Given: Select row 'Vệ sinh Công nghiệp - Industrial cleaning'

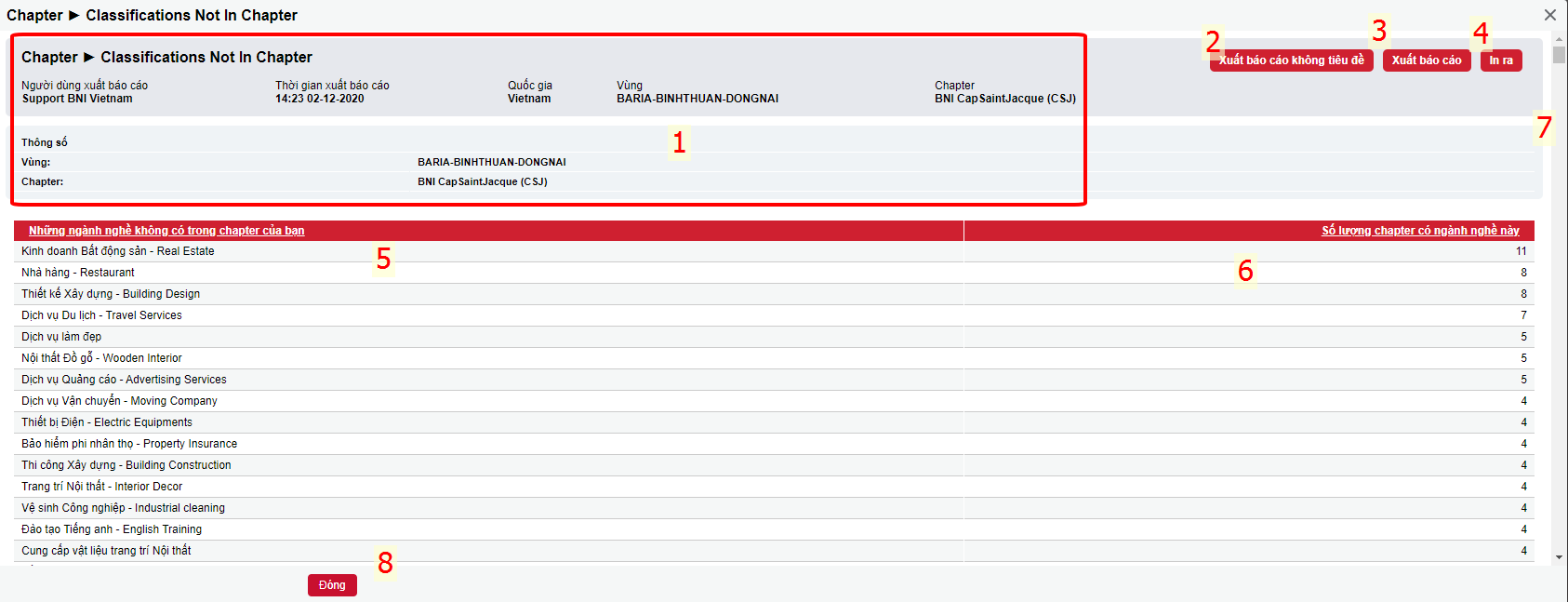Looking at the screenshot, I should [774, 508].
